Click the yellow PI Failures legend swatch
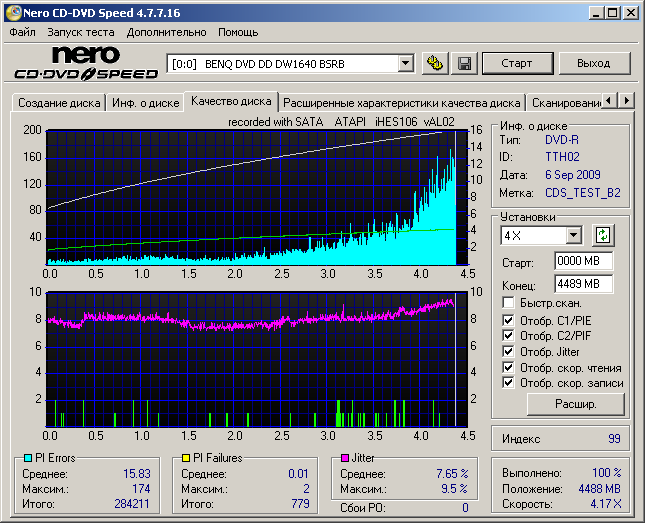 (186, 458)
